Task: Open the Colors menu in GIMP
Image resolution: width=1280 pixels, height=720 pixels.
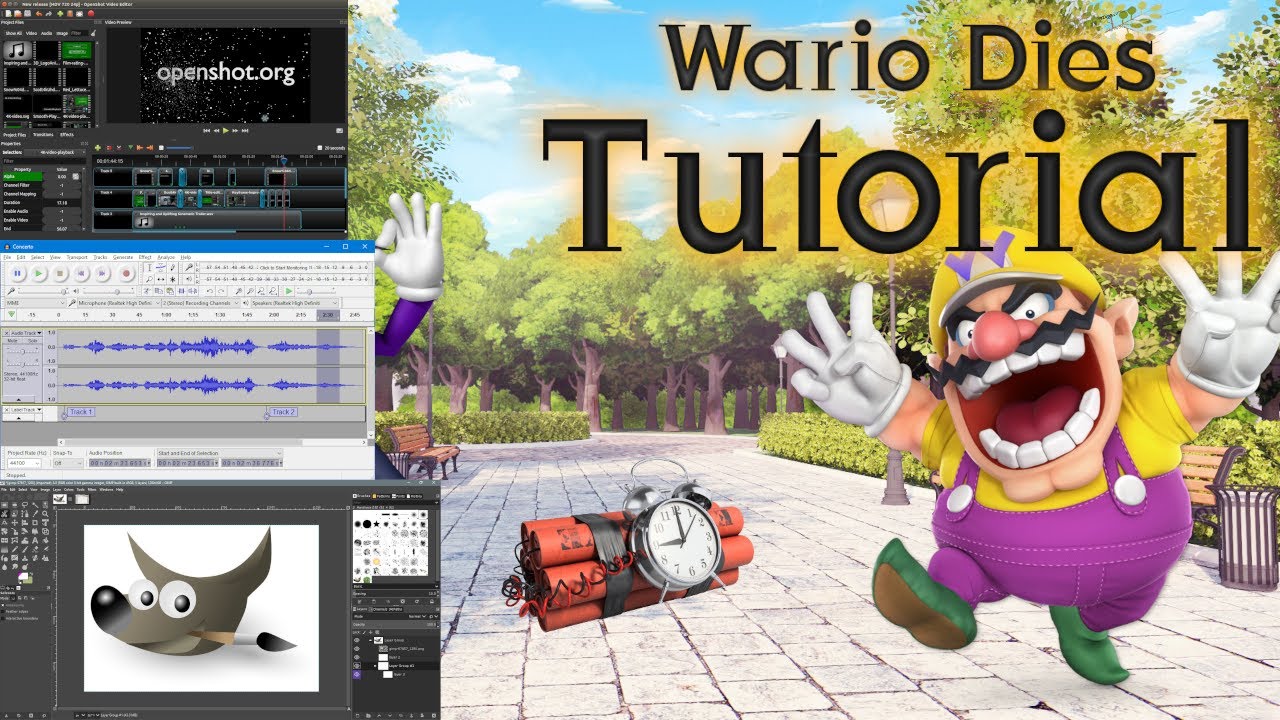Action: pyautogui.click(x=69, y=490)
